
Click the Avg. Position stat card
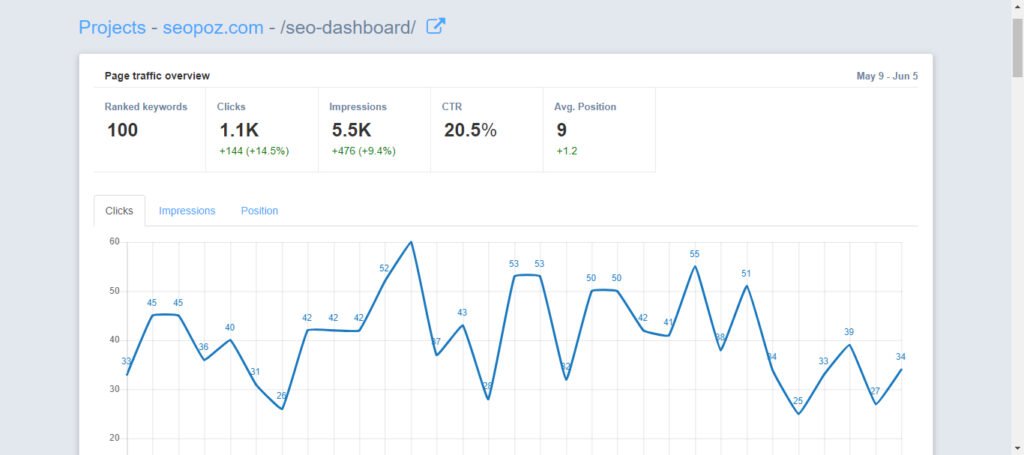pos(598,129)
